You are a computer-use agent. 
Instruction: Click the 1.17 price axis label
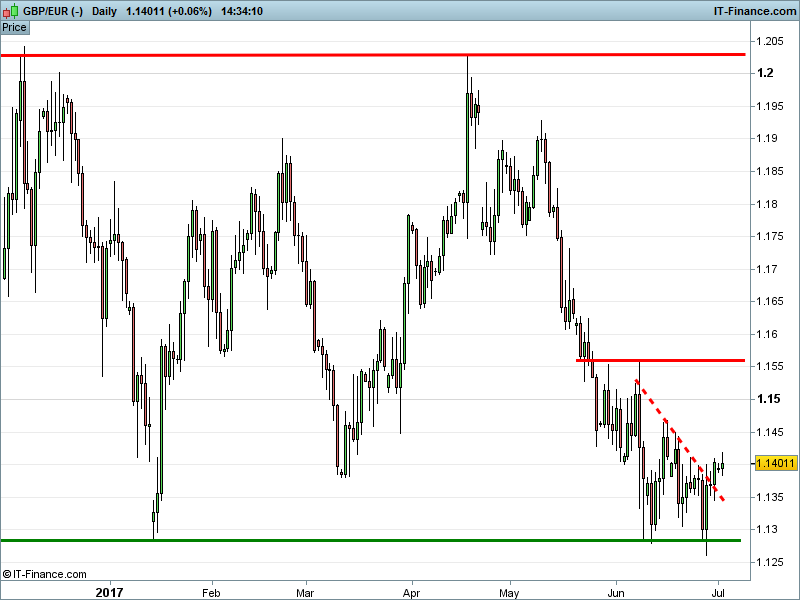[767, 269]
